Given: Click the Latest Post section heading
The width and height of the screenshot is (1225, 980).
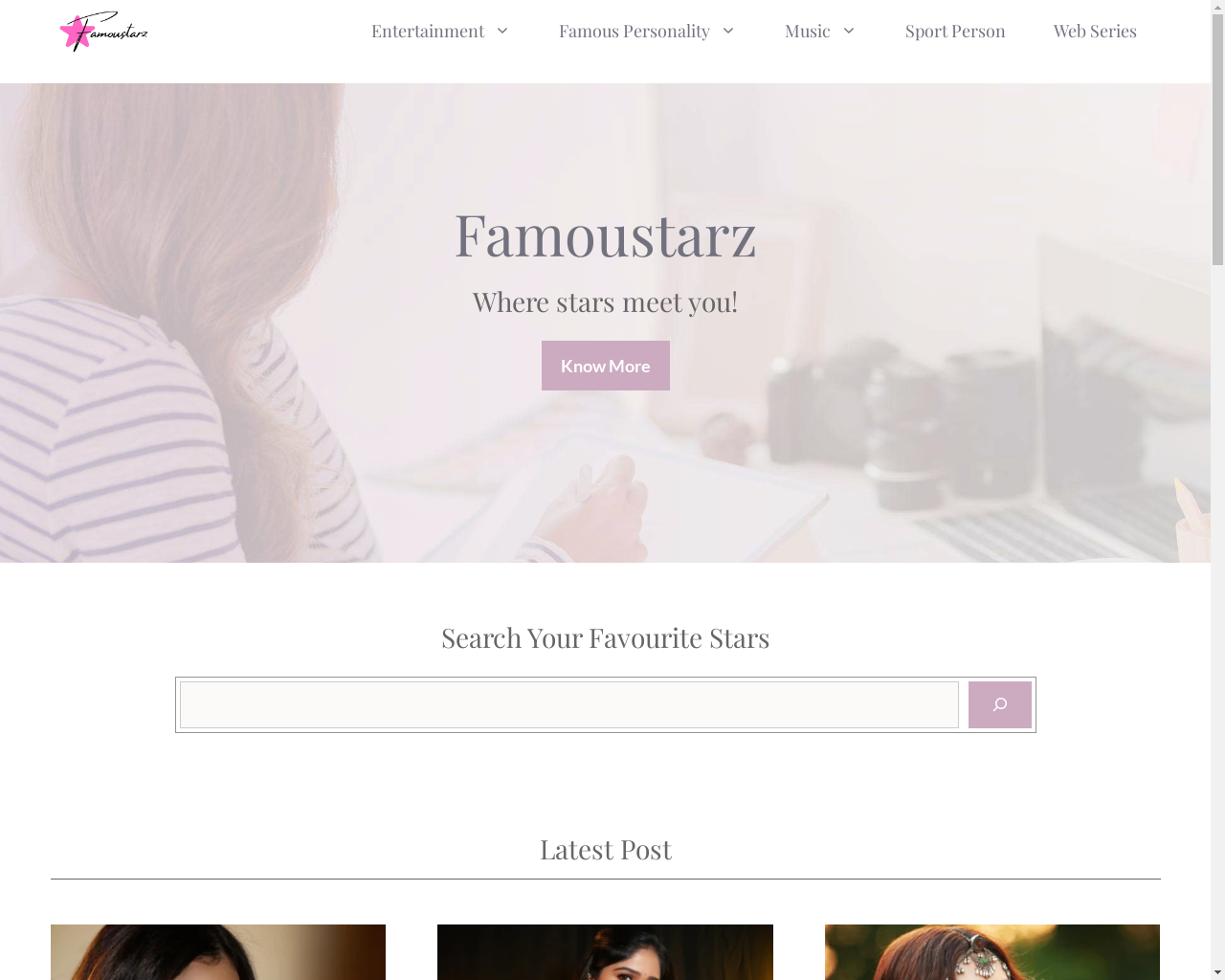Looking at the screenshot, I should 606,850.
